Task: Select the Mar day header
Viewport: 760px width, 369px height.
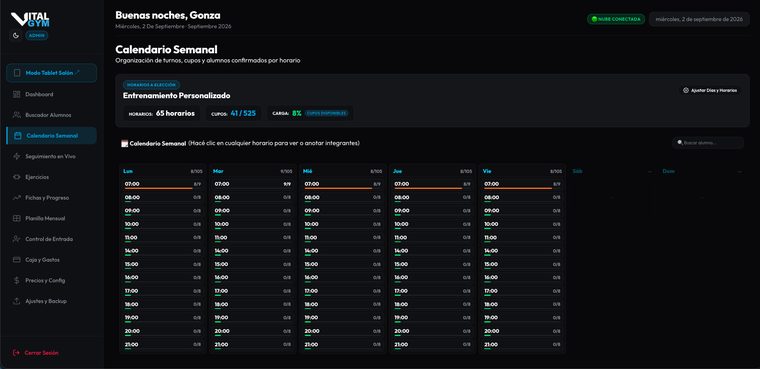Action: pos(218,171)
